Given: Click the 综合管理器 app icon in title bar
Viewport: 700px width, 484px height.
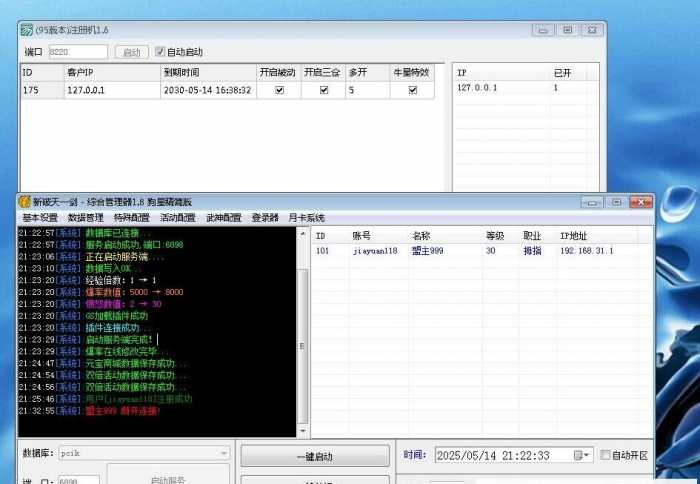Looking at the screenshot, I should pyautogui.click(x=24, y=202).
